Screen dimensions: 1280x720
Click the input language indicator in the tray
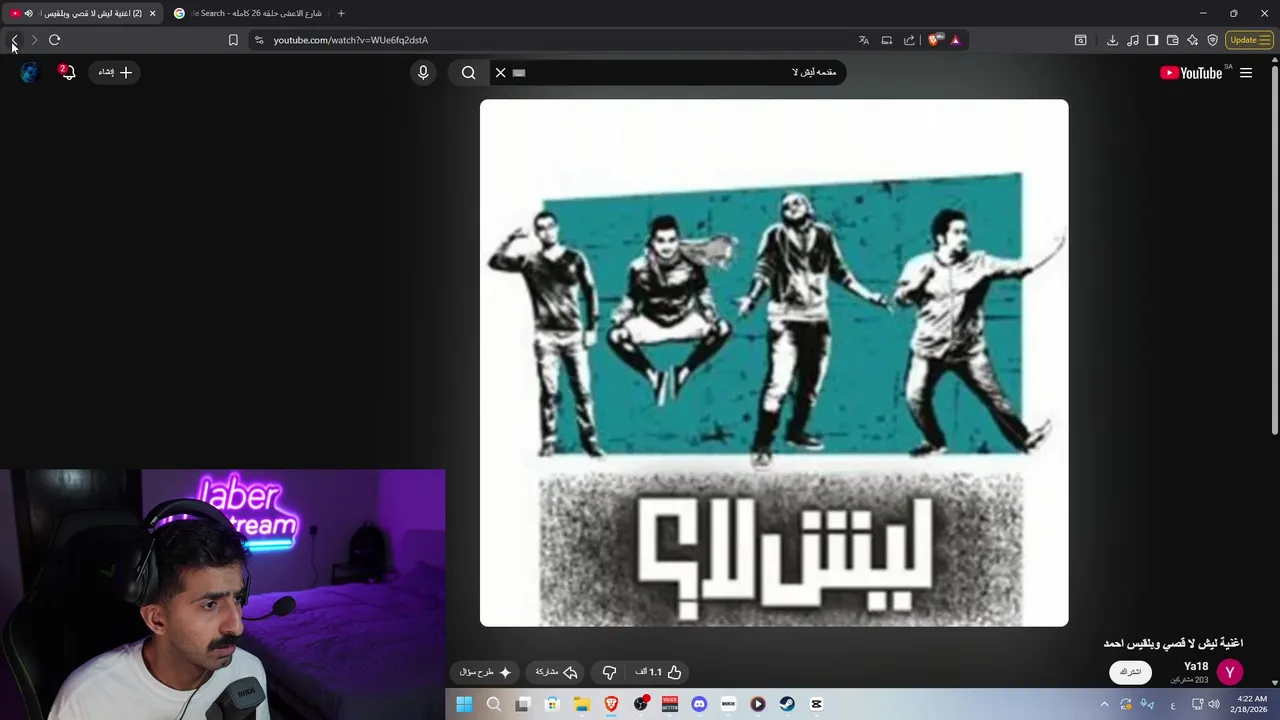pyautogui.click(x=1173, y=705)
